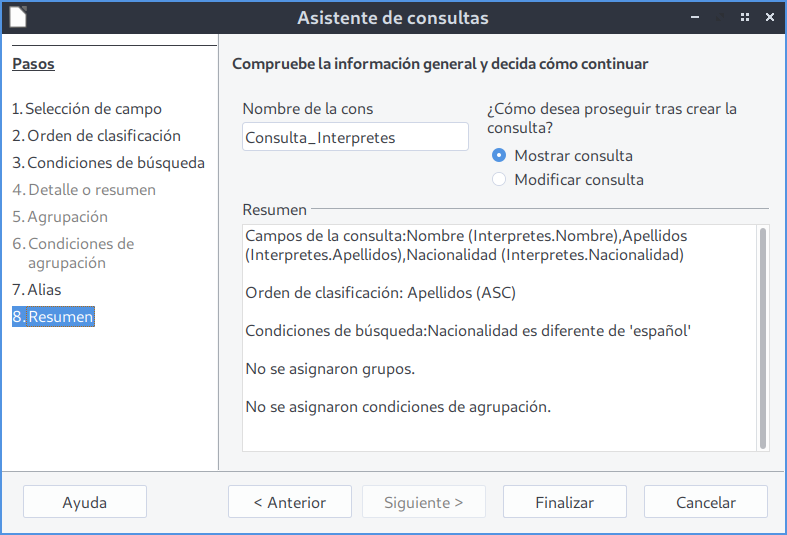Close the Asistente de consultas dialog
787x535 pixels.
point(770,18)
